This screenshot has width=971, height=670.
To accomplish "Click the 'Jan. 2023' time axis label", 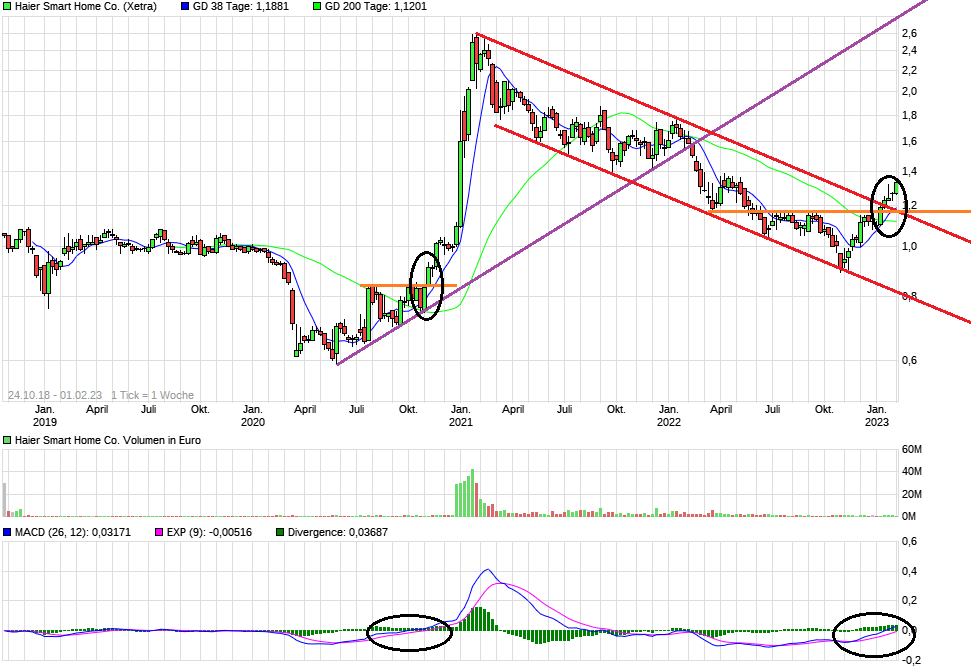I will click(877, 415).
